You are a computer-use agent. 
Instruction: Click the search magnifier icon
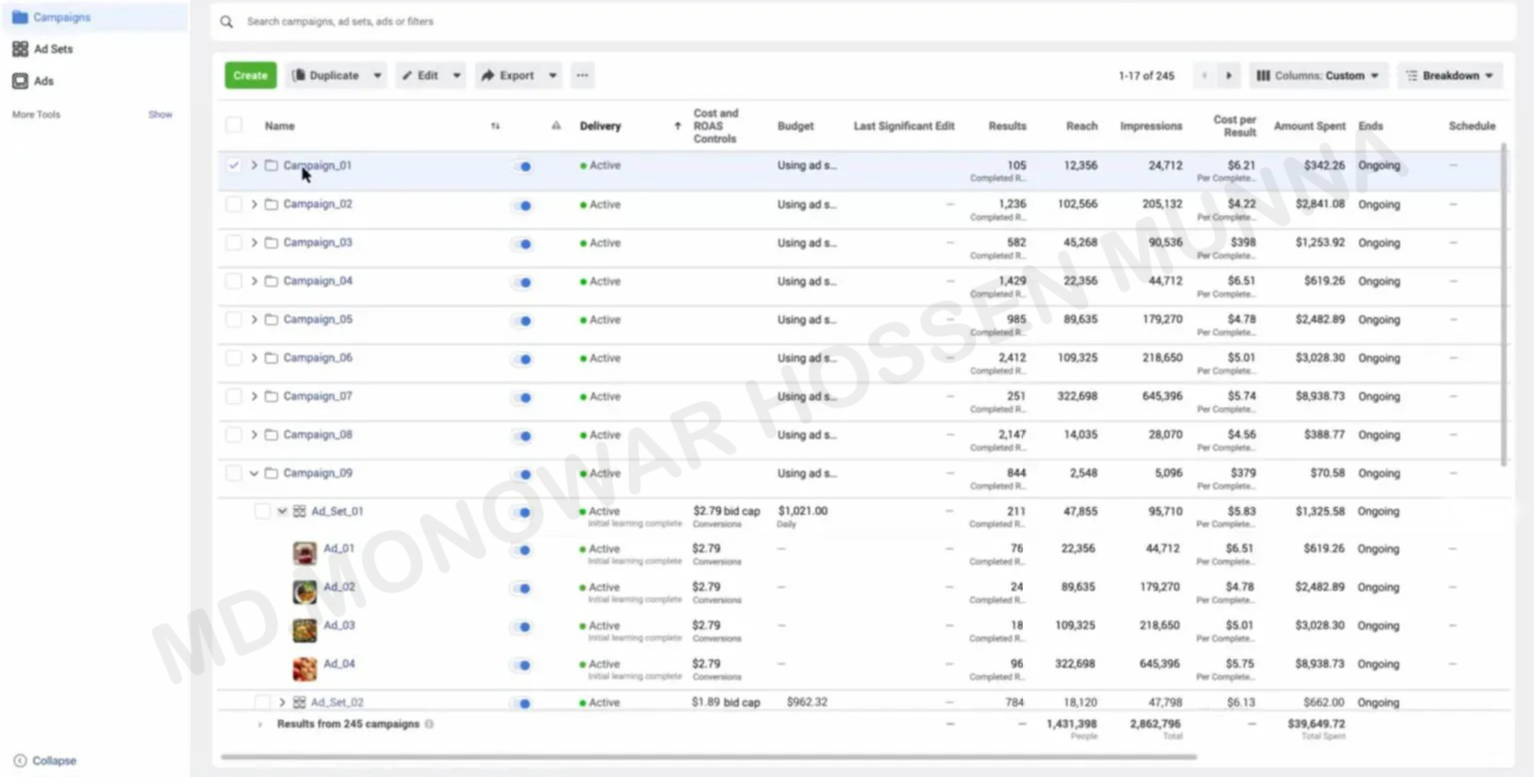[227, 21]
